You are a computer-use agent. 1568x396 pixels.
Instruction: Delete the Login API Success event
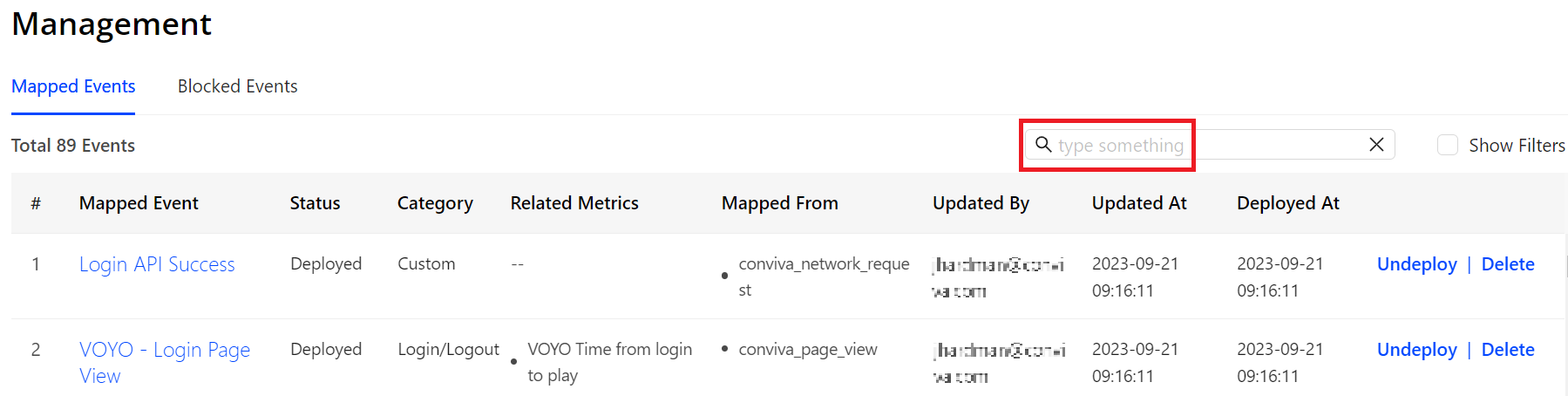click(x=1508, y=264)
